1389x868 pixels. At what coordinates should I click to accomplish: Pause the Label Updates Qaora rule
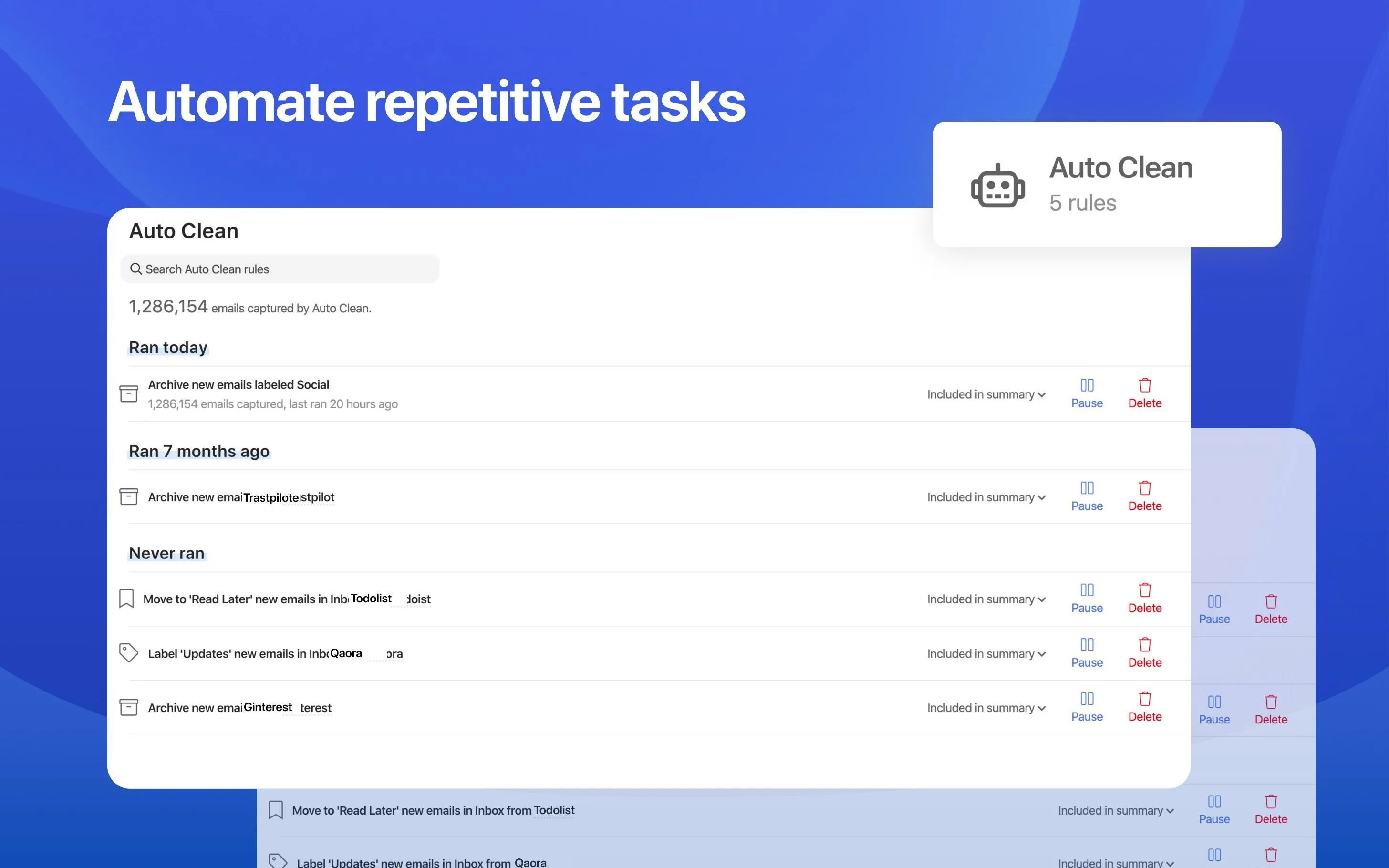[1087, 653]
